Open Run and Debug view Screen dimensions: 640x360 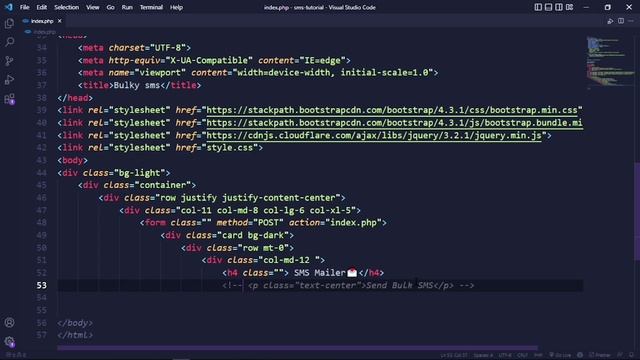(9, 80)
